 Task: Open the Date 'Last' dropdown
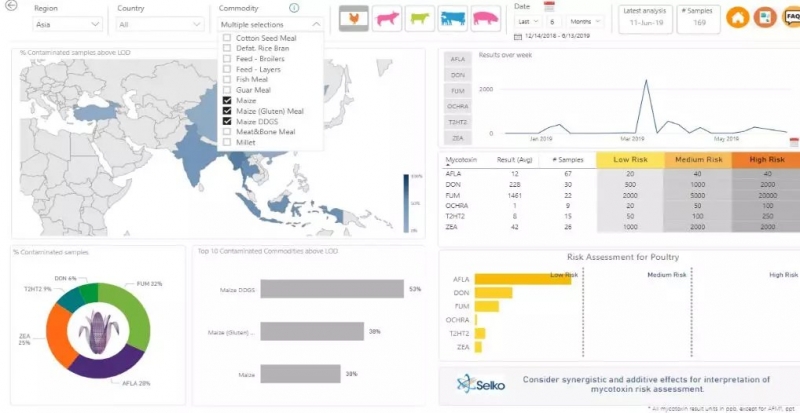coord(529,21)
